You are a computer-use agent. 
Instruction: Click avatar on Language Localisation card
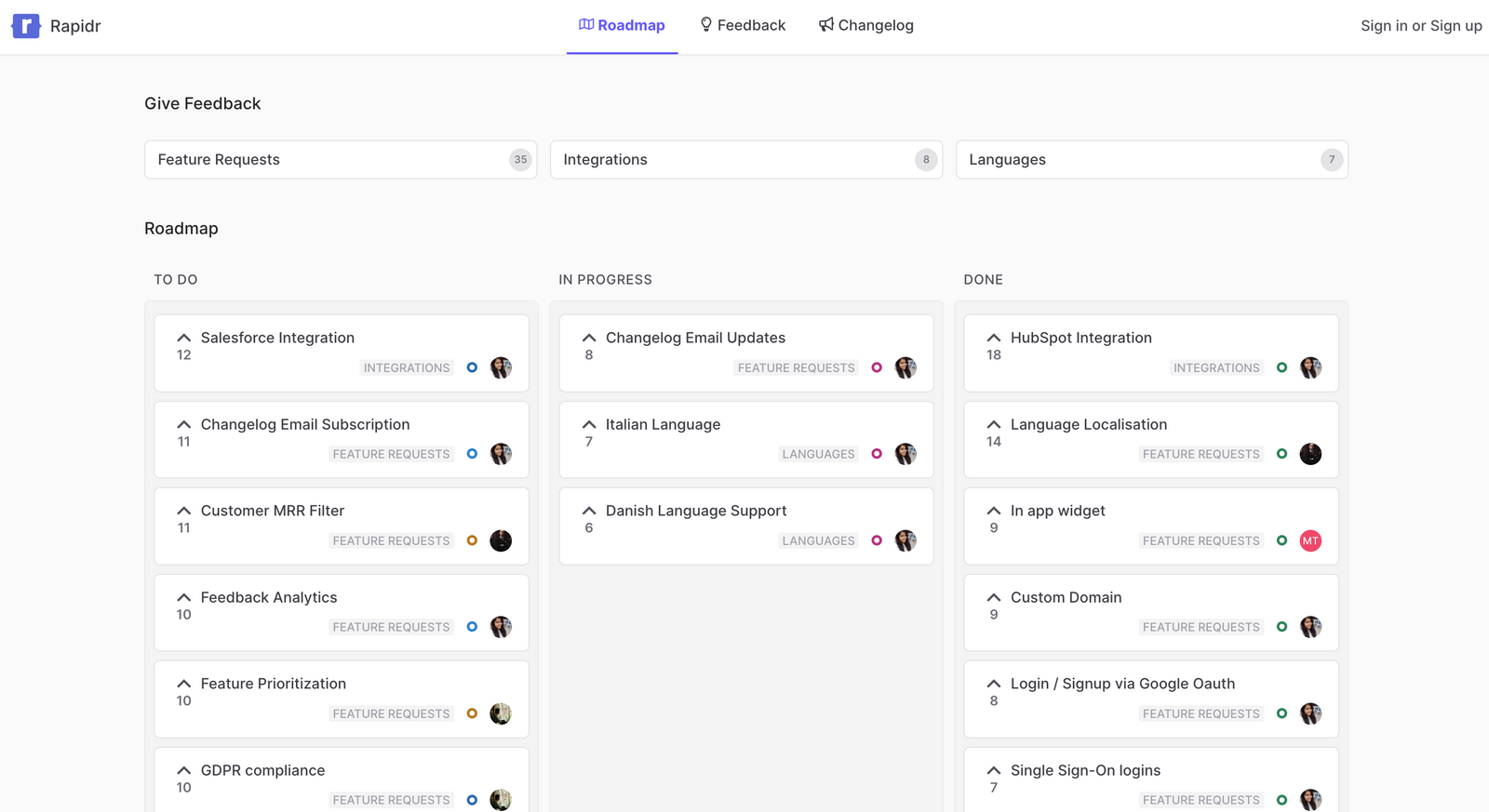click(x=1310, y=454)
